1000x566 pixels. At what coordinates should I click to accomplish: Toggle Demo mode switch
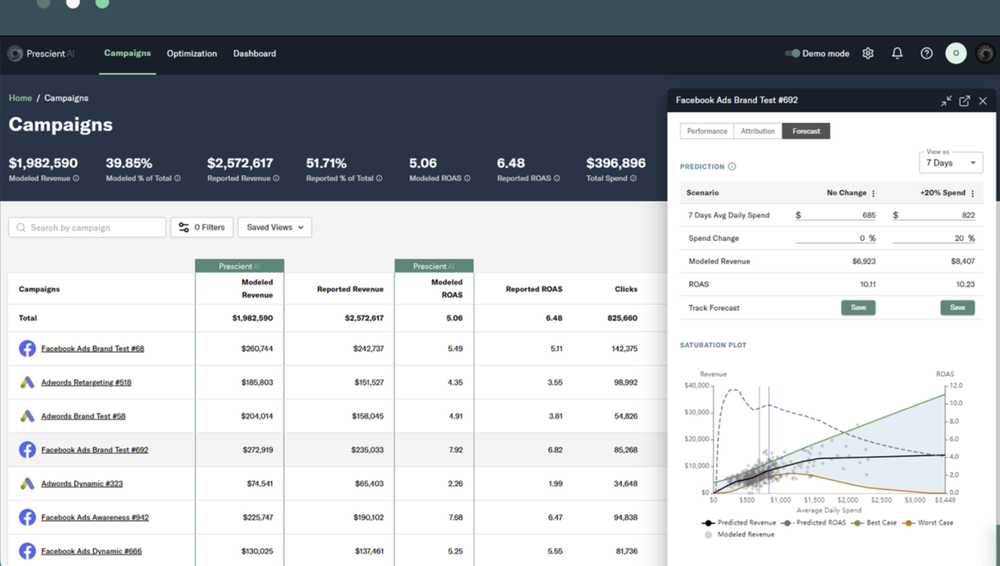(x=792, y=53)
